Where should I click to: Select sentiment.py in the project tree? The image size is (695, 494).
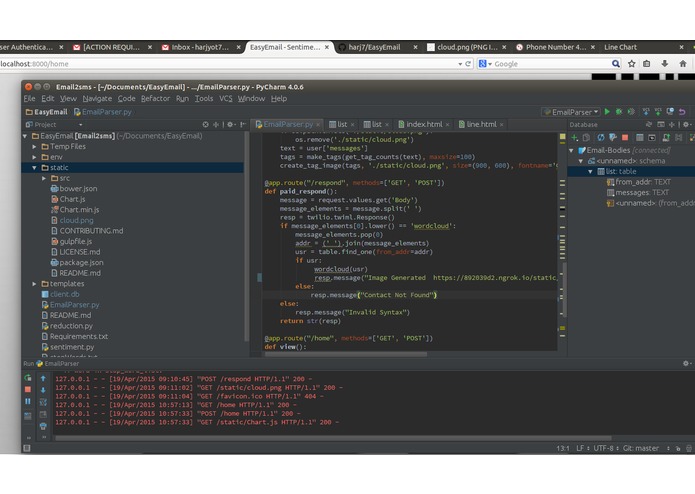(67, 347)
